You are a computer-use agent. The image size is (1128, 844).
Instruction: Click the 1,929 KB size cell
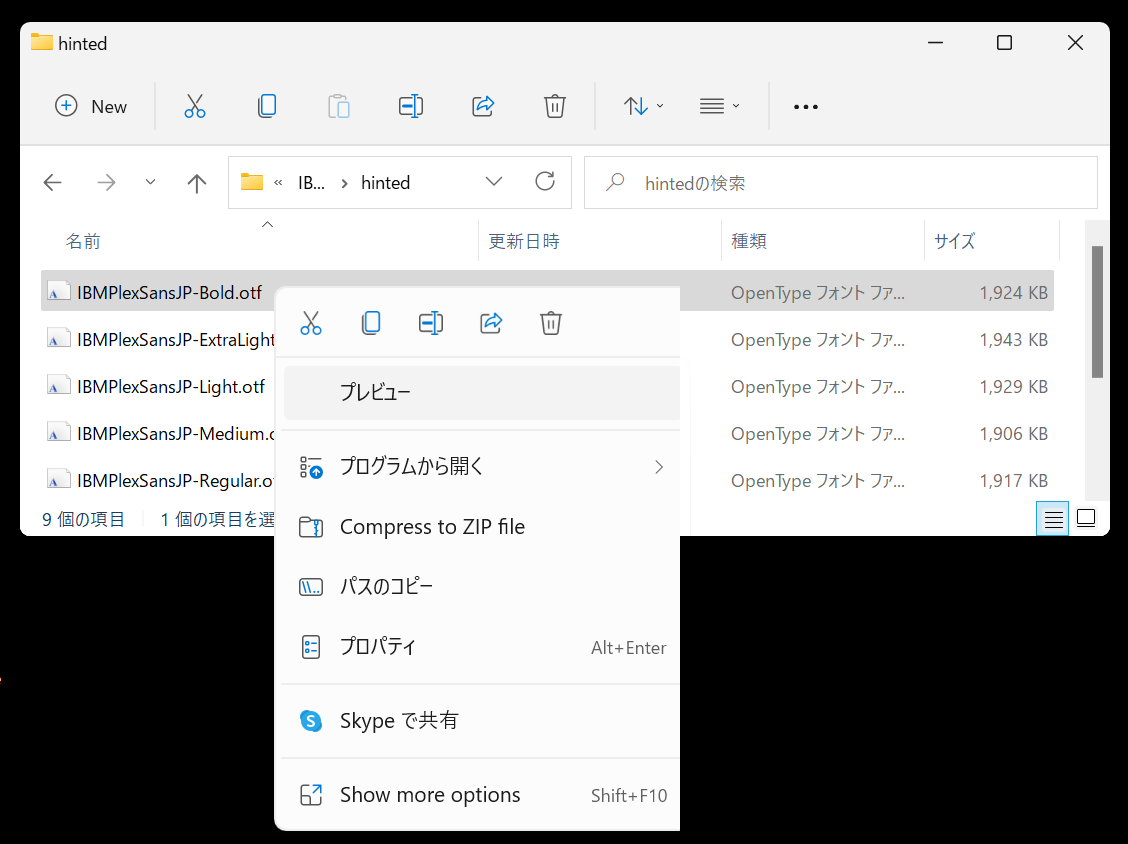[x=1014, y=386]
